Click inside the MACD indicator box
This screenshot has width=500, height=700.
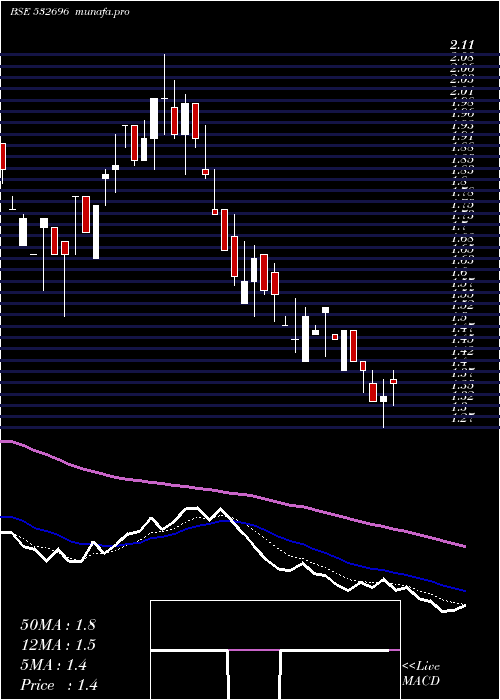click(x=275, y=650)
